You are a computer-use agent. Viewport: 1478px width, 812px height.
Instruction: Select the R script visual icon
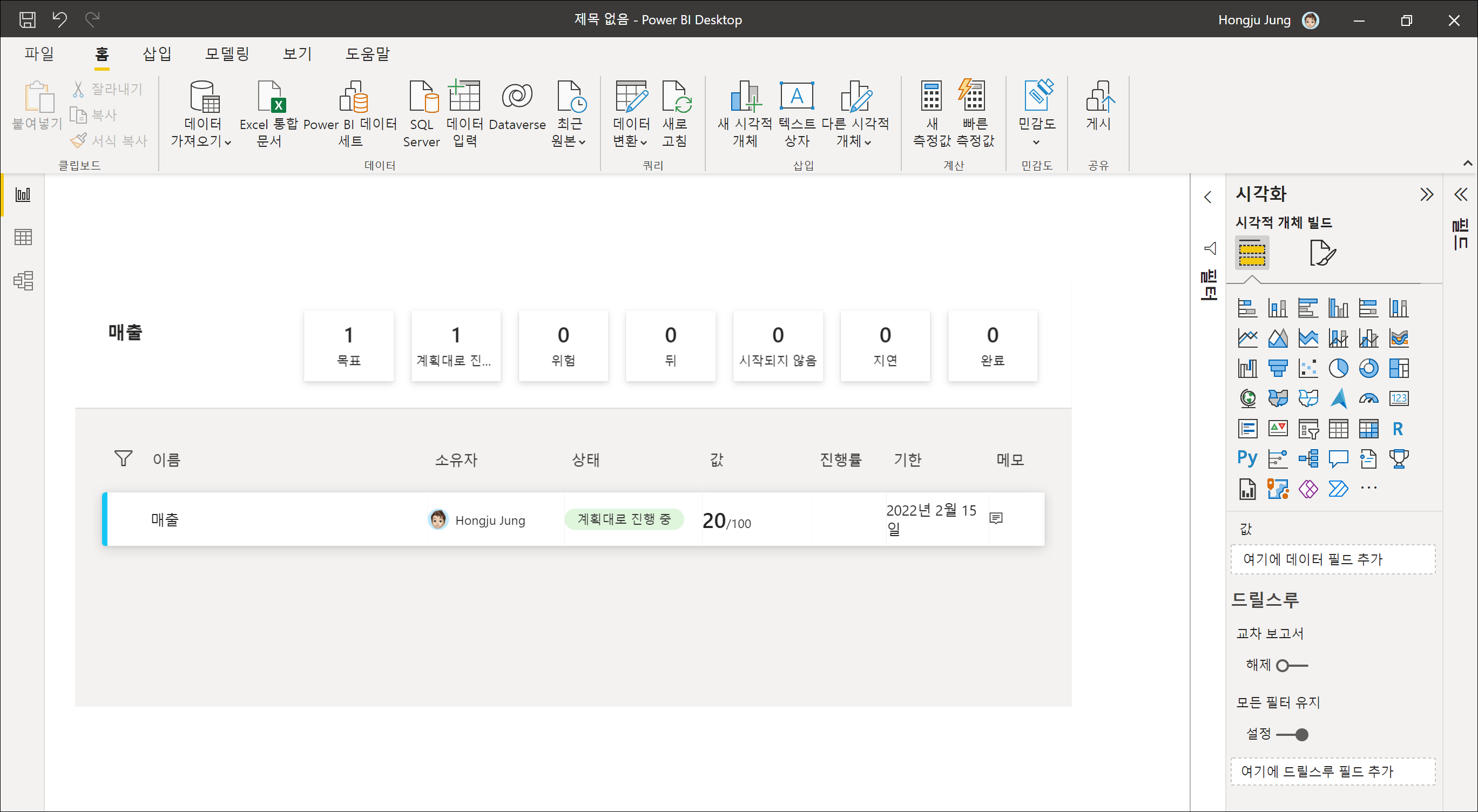[x=1398, y=428]
